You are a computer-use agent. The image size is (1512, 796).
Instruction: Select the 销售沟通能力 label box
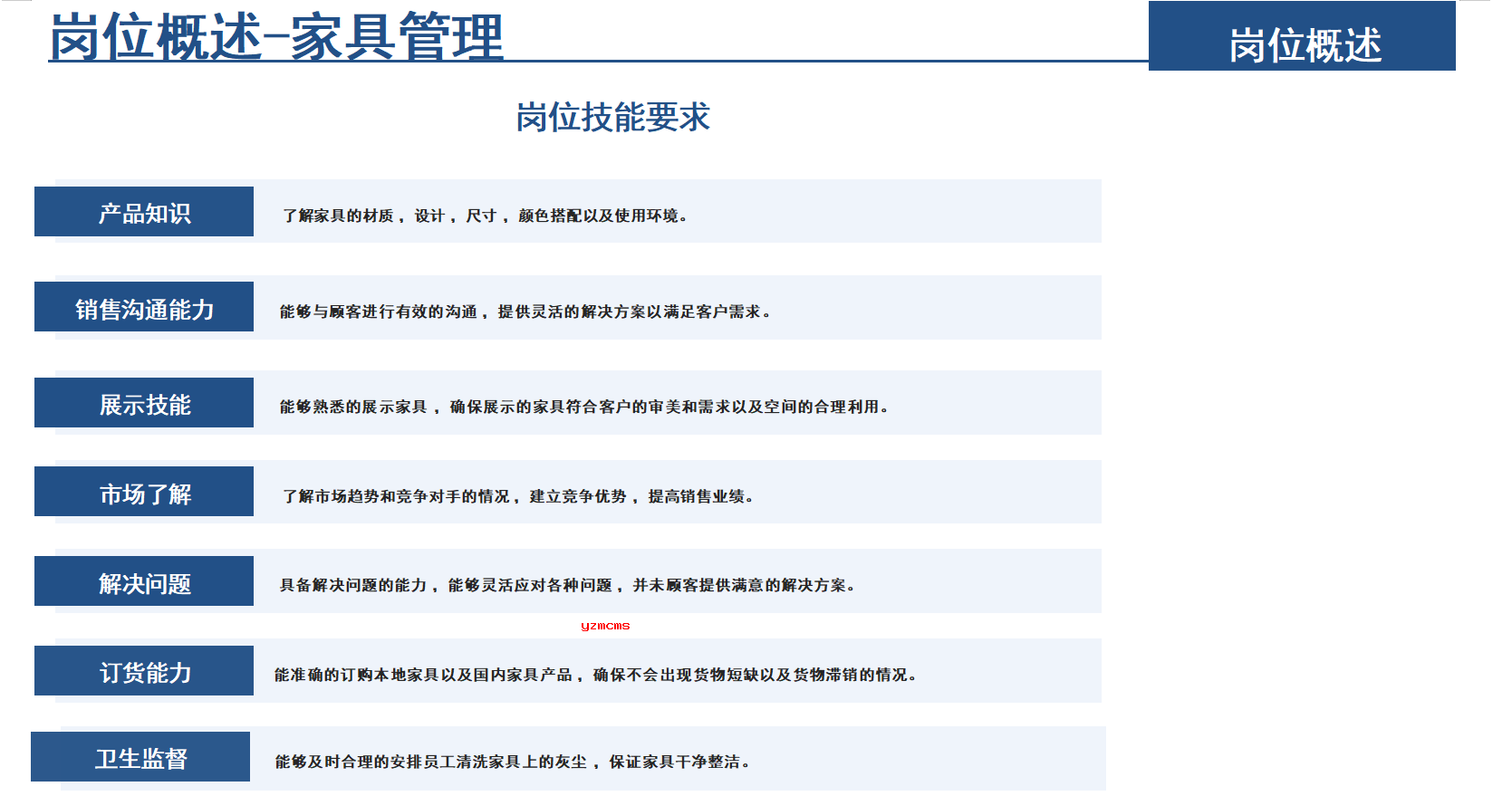pyautogui.click(x=144, y=308)
